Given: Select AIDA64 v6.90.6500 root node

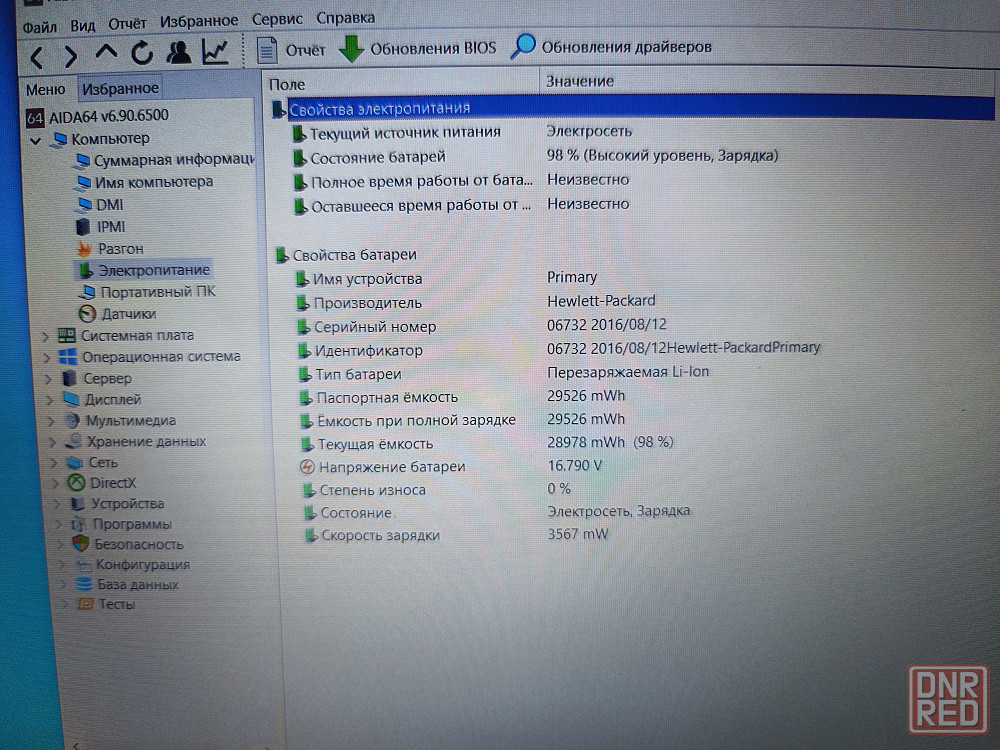Looking at the screenshot, I should [x=97, y=117].
